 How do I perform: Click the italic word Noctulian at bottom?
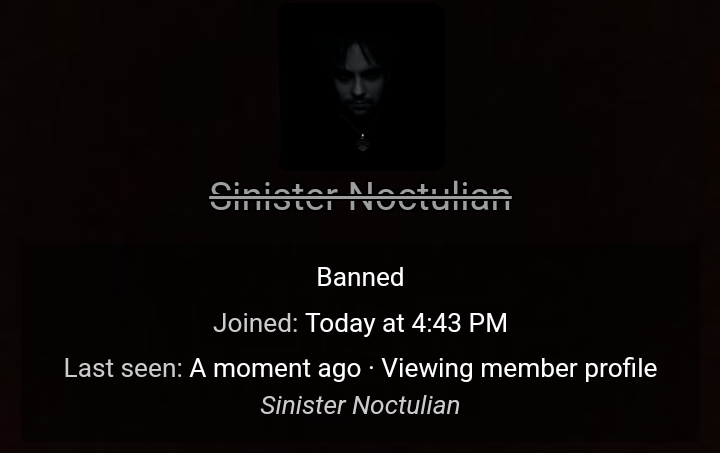[x=406, y=405]
